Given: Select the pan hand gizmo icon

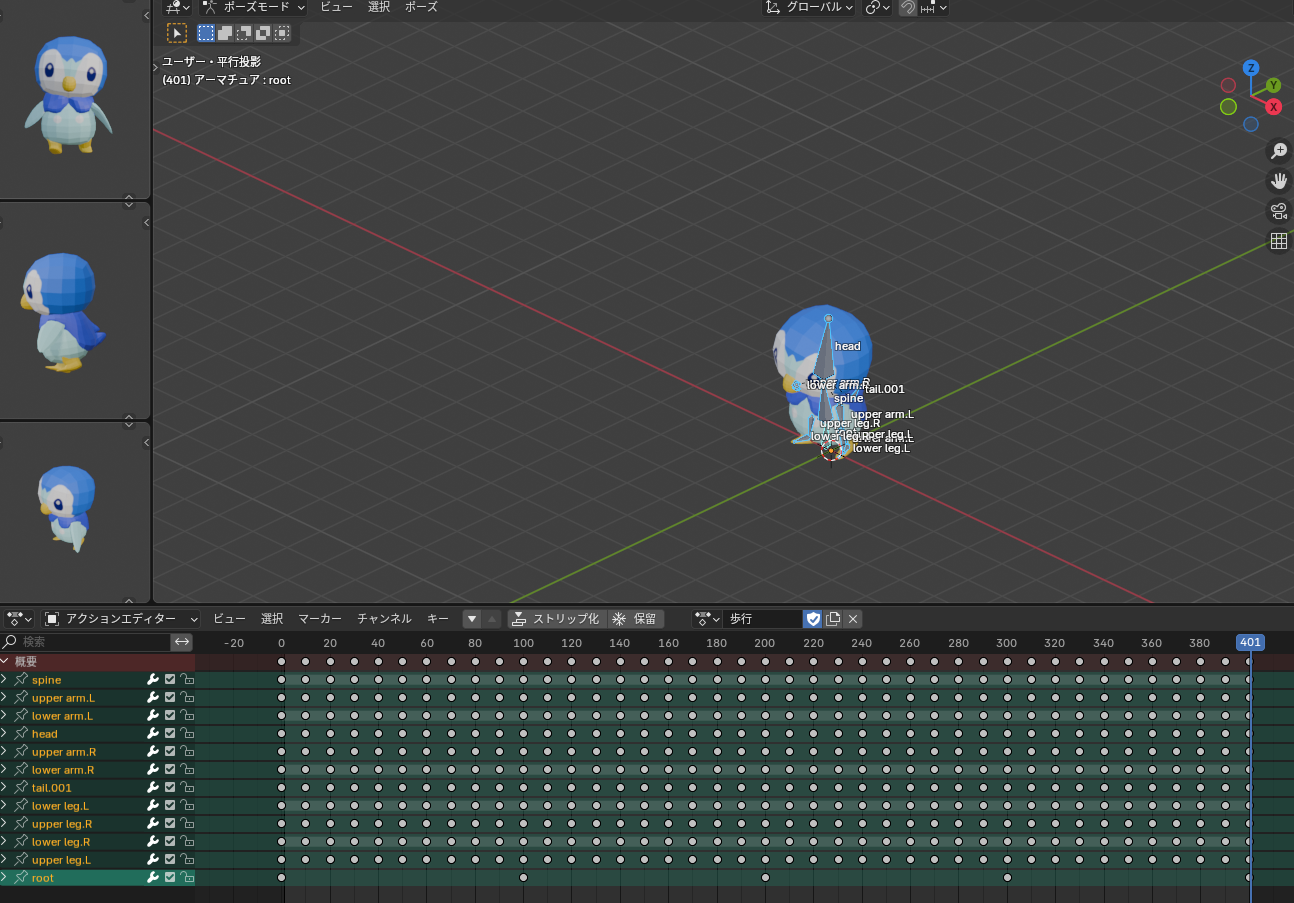Looking at the screenshot, I should 1278,181.
